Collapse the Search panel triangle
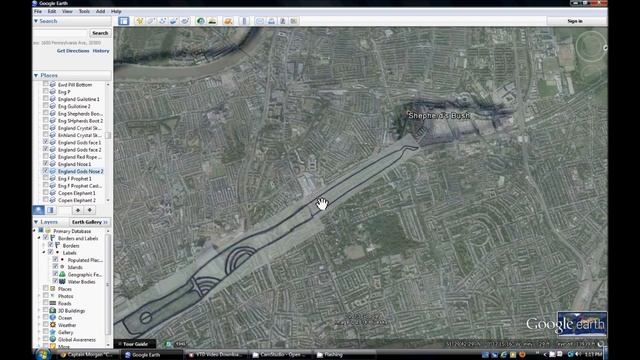Screen dimensions: 640x360 (x=36, y=21)
